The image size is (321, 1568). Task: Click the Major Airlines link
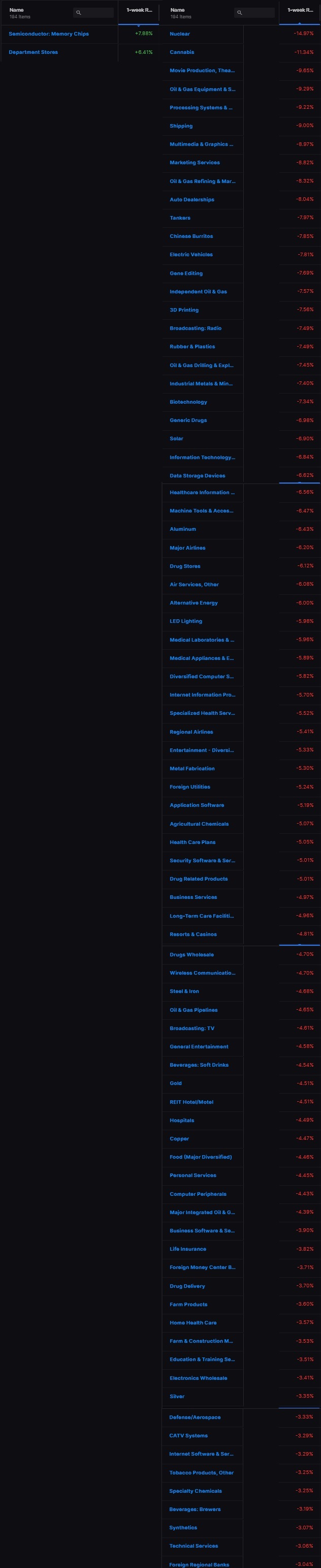188,548
